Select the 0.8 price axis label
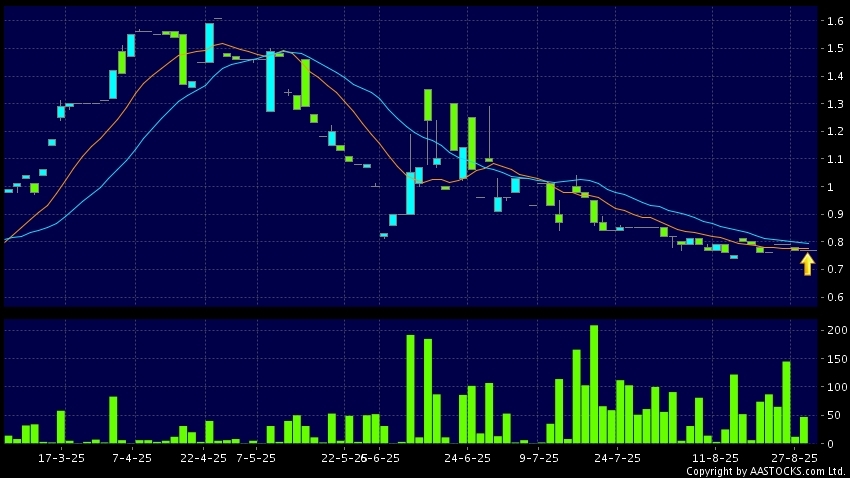Image resolution: width=850 pixels, height=478 pixels. [835, 242]
